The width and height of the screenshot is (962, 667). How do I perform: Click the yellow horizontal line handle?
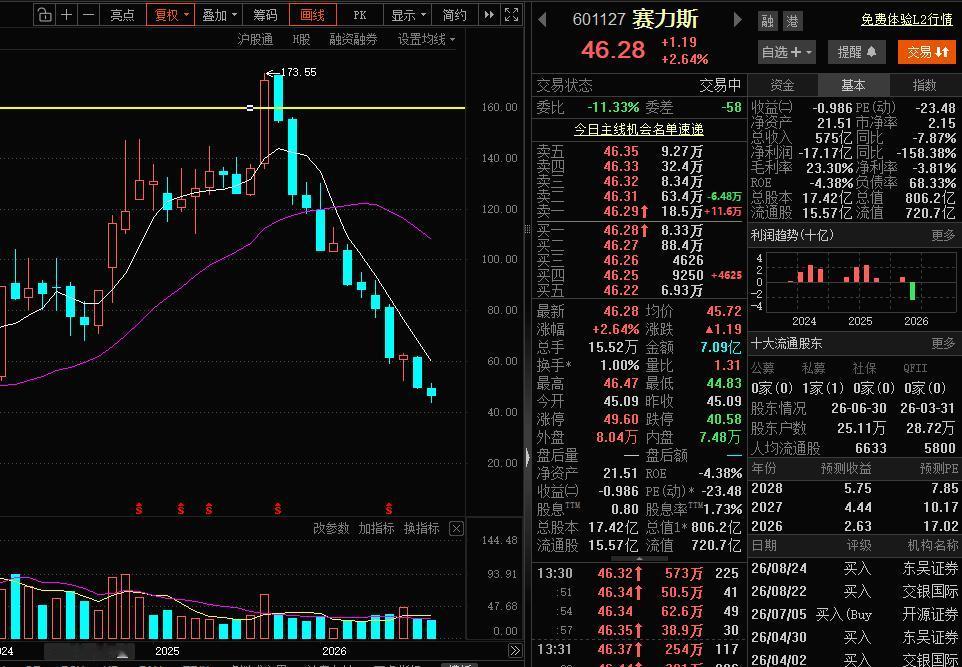pyautogui.click(x=250, y=108)
